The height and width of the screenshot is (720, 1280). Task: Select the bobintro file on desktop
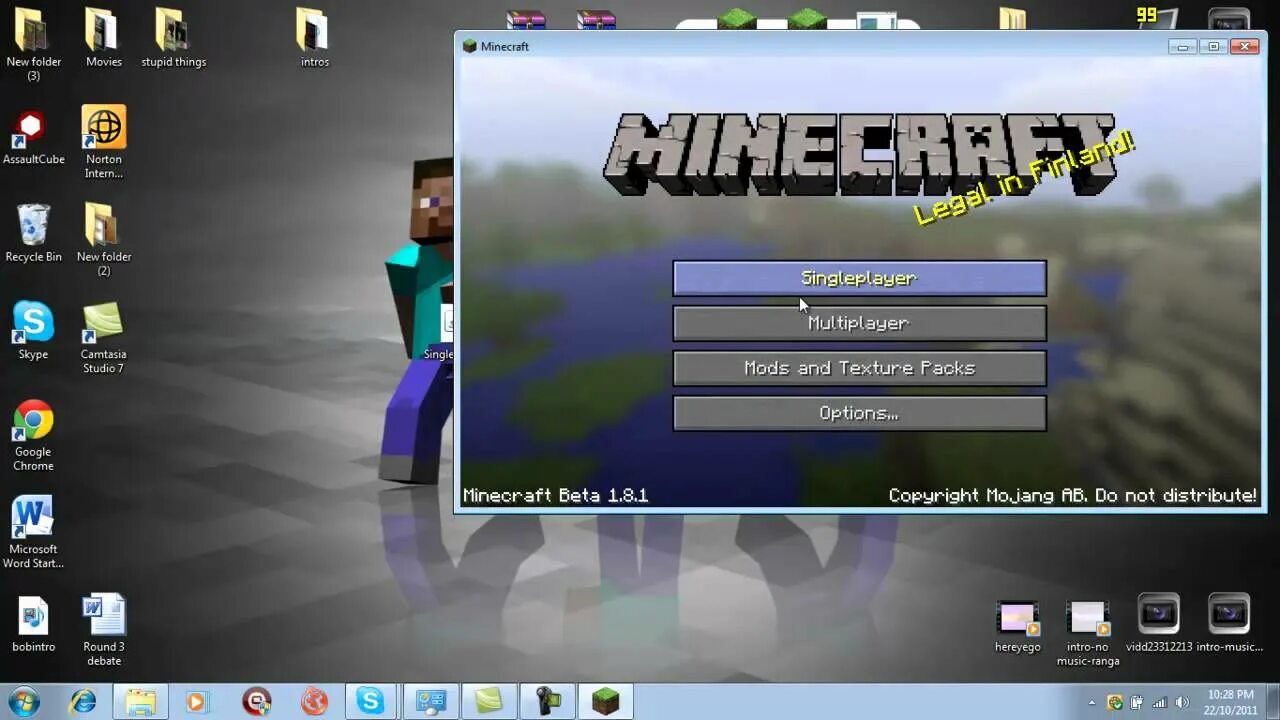33,625
